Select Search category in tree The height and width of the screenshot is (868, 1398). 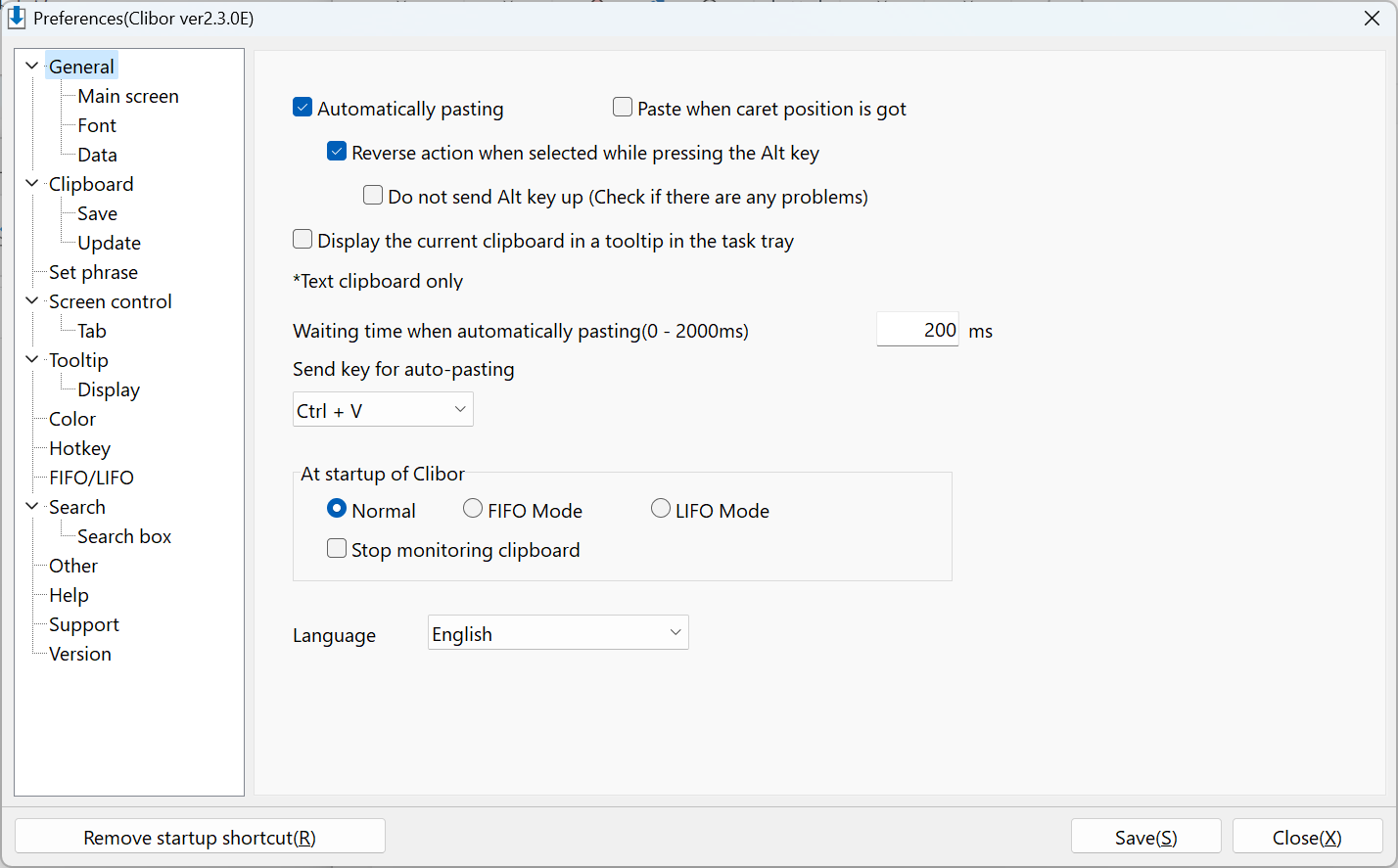77,507
